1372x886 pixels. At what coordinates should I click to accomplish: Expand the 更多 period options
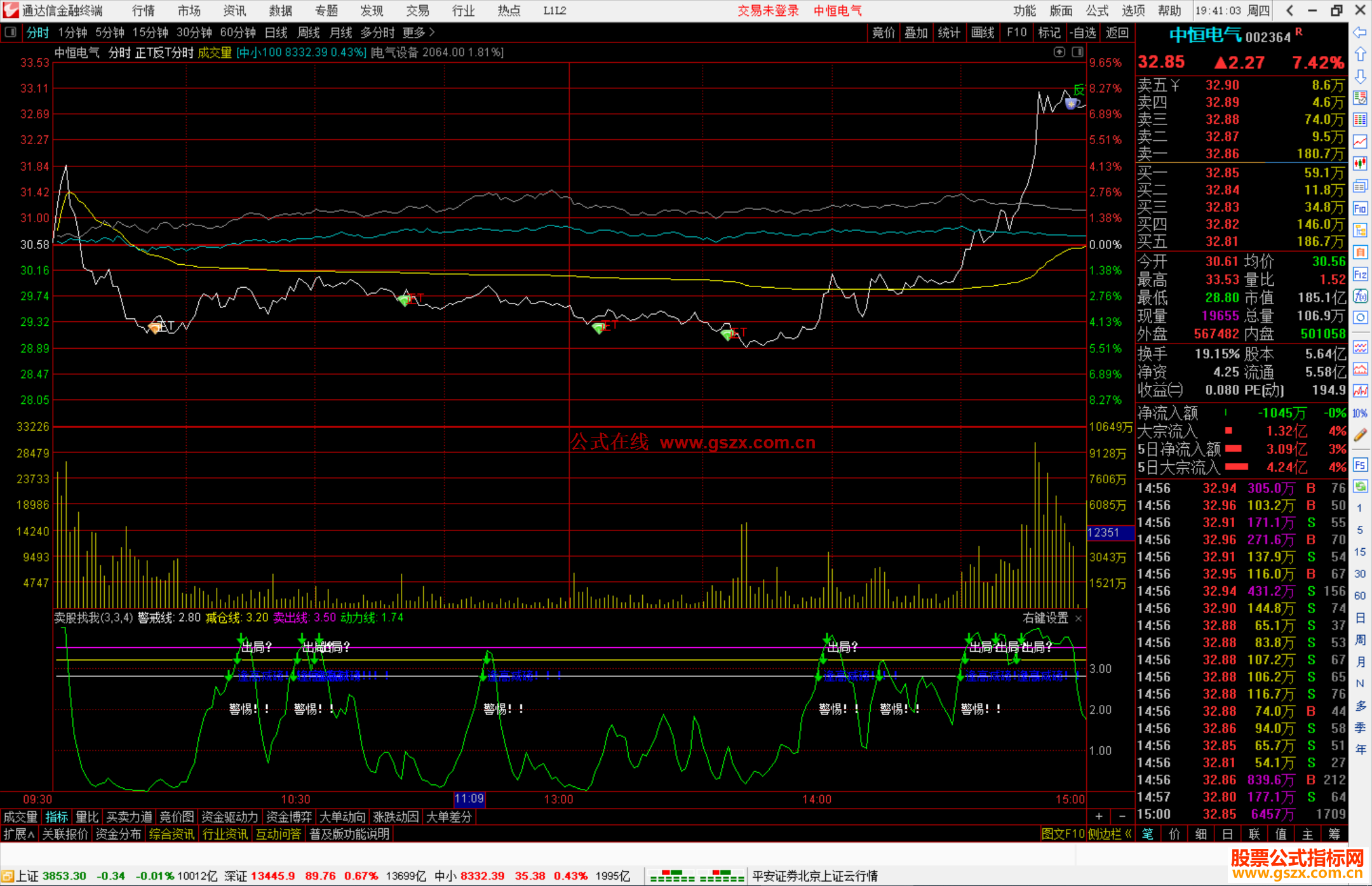click(x=419, y=32)
